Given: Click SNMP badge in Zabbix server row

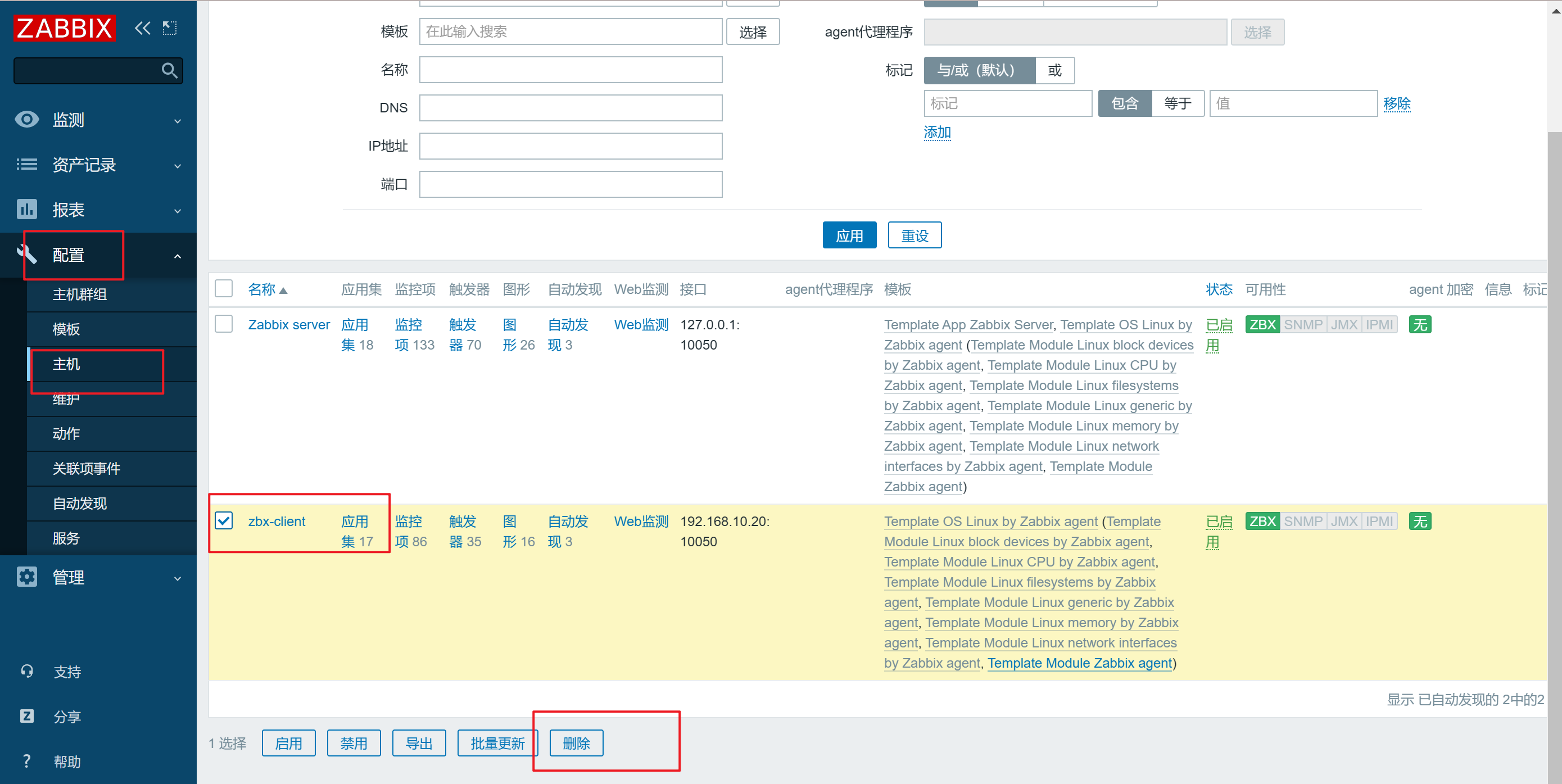Looking at the screenshot, I should (x=1303, y=324).
